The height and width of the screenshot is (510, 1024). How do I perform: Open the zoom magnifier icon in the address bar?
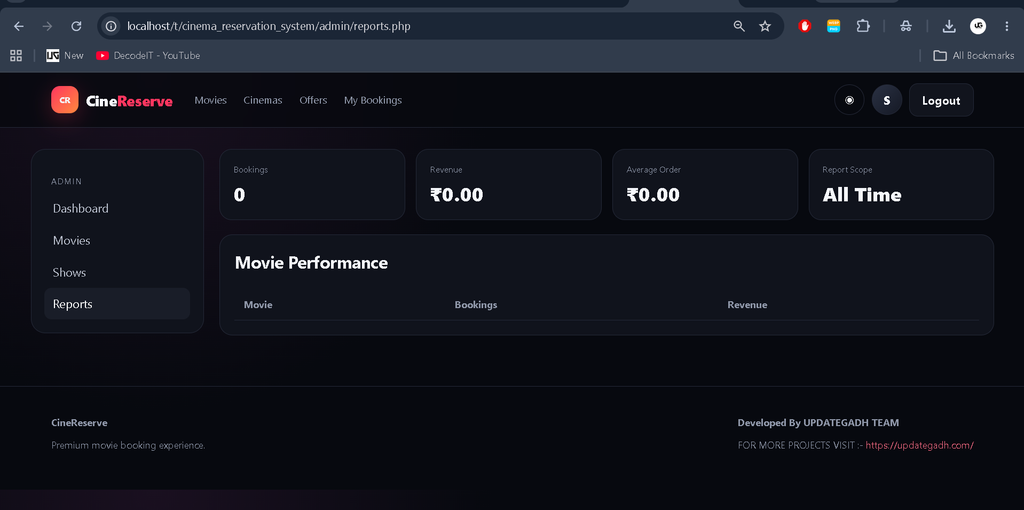coord(739,26)
